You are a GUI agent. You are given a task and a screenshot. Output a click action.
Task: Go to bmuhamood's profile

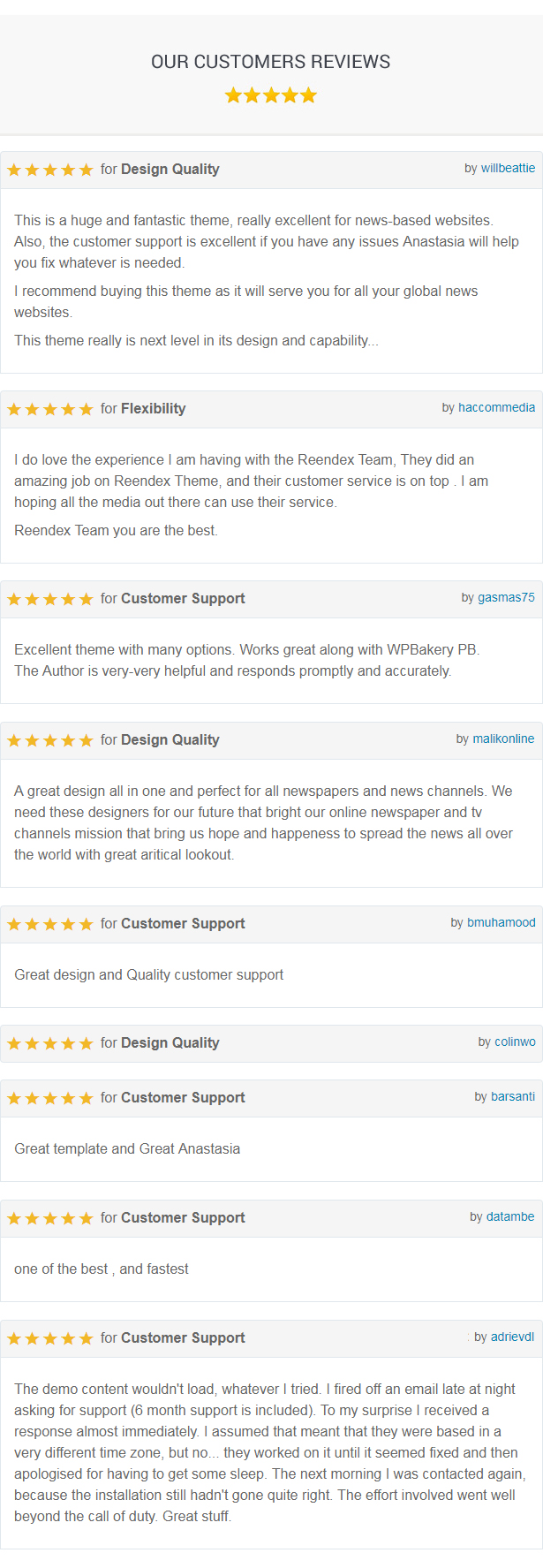coord(501,923)
